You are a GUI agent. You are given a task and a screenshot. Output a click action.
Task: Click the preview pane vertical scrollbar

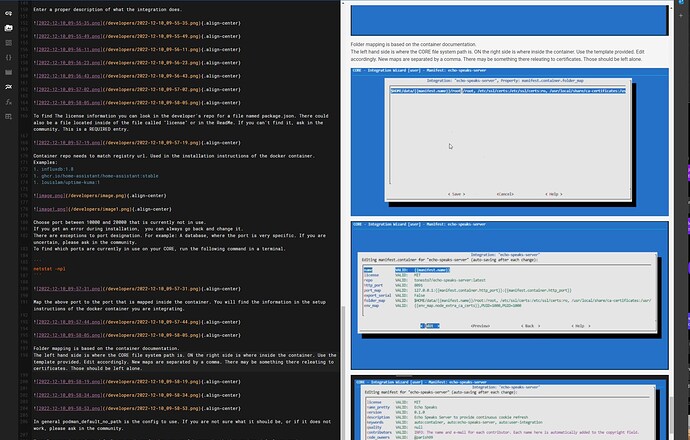(x=671, y=417)
